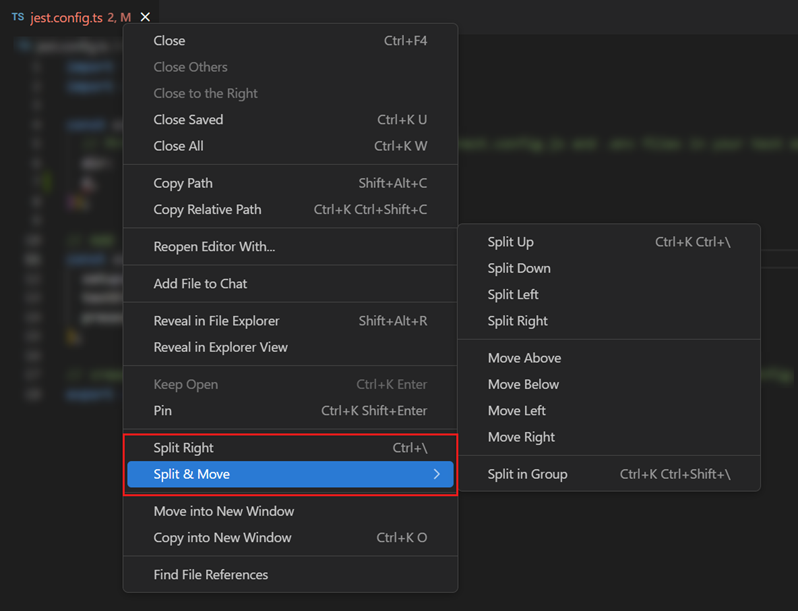Reveal in File Explorer option

(216, 321)
